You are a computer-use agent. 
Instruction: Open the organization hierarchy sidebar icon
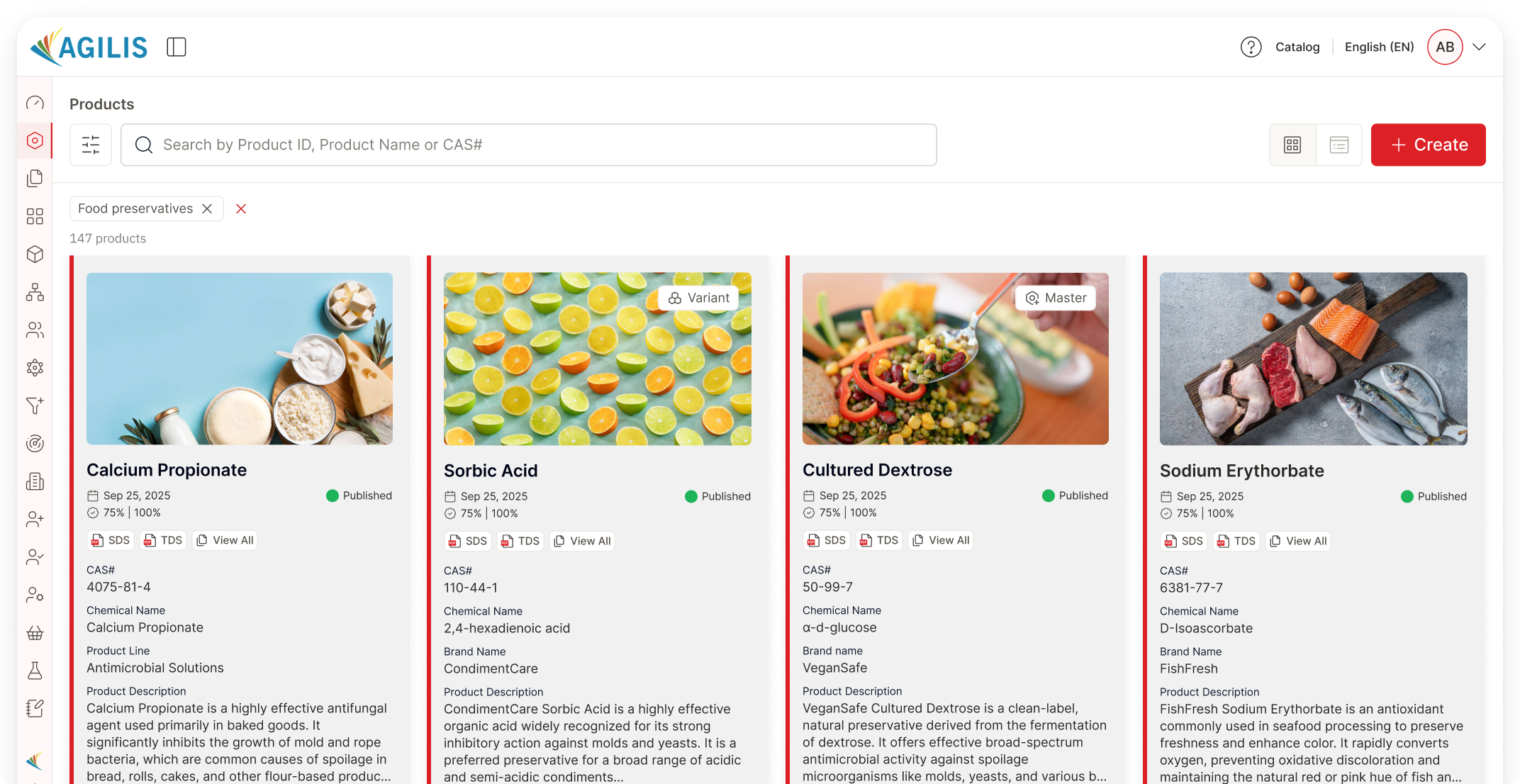[x=35, y=292]
